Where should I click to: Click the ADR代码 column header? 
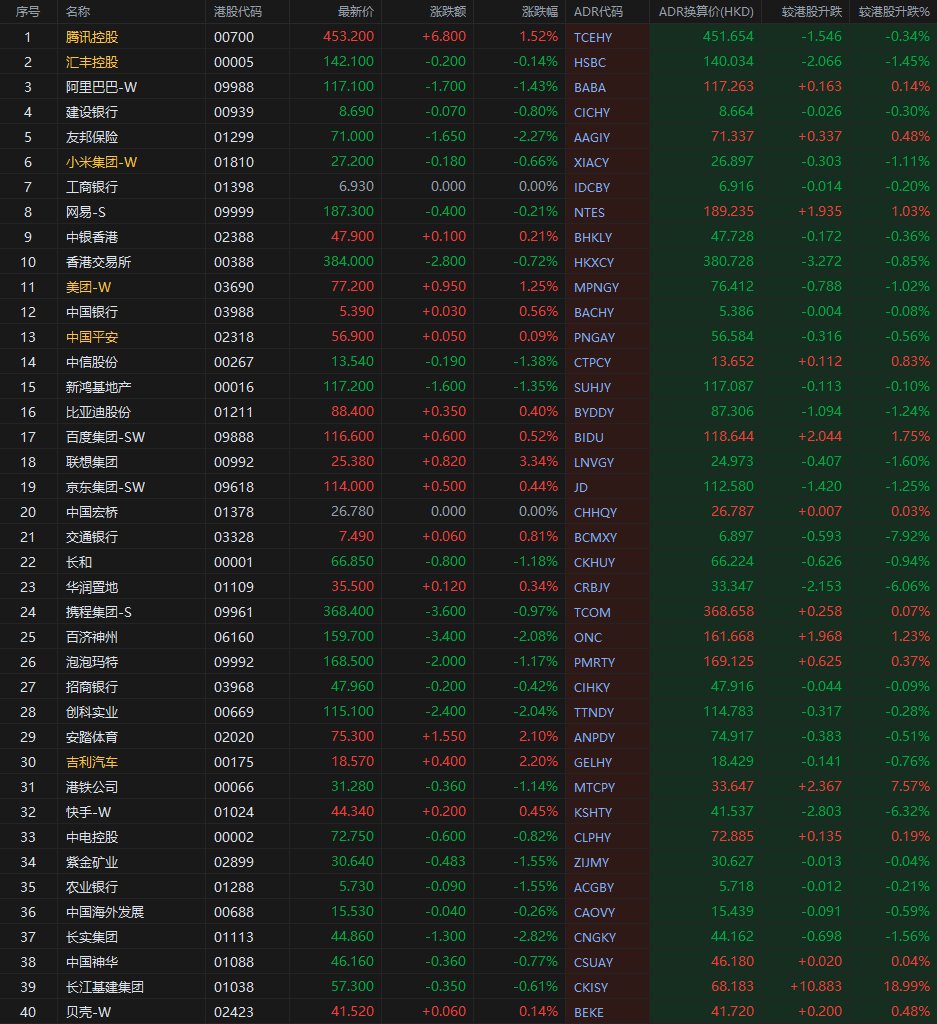(598, 12)
